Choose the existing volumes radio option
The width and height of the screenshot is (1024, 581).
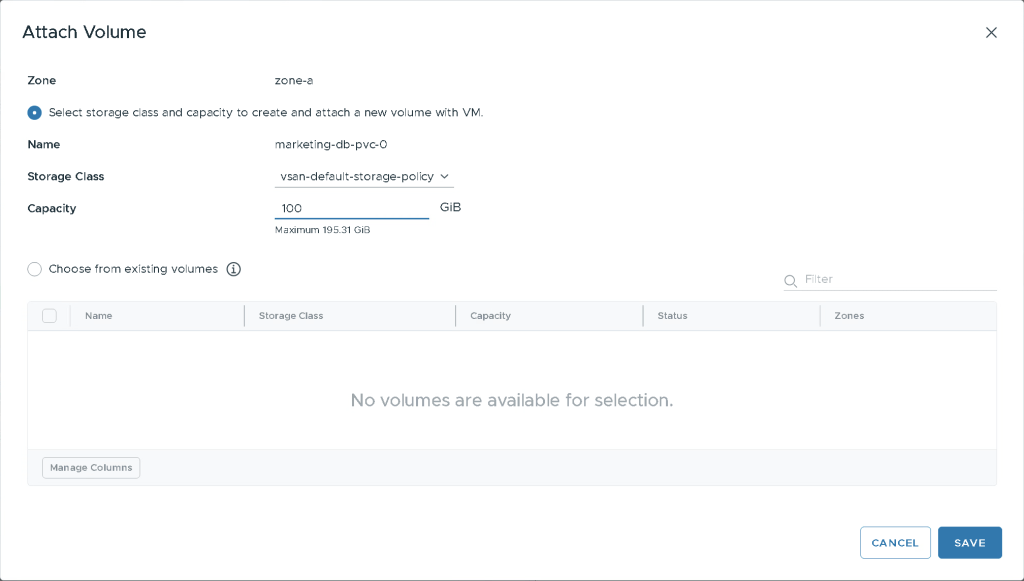click(35, 269)
